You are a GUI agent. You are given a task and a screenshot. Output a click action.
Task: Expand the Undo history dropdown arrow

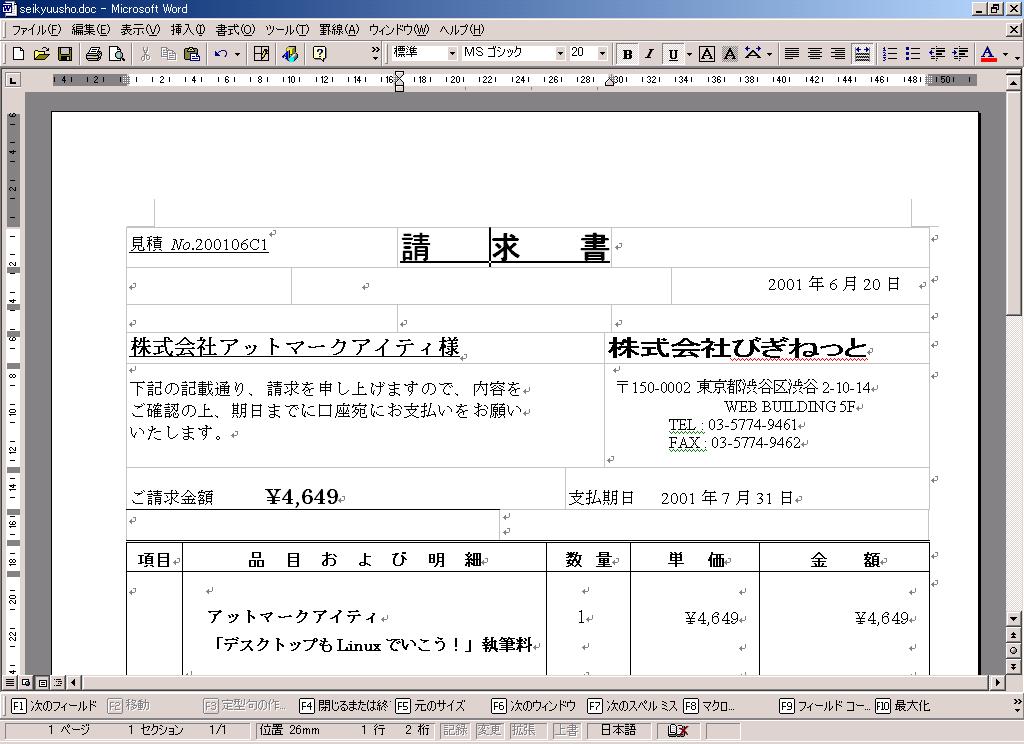point(237,54)
